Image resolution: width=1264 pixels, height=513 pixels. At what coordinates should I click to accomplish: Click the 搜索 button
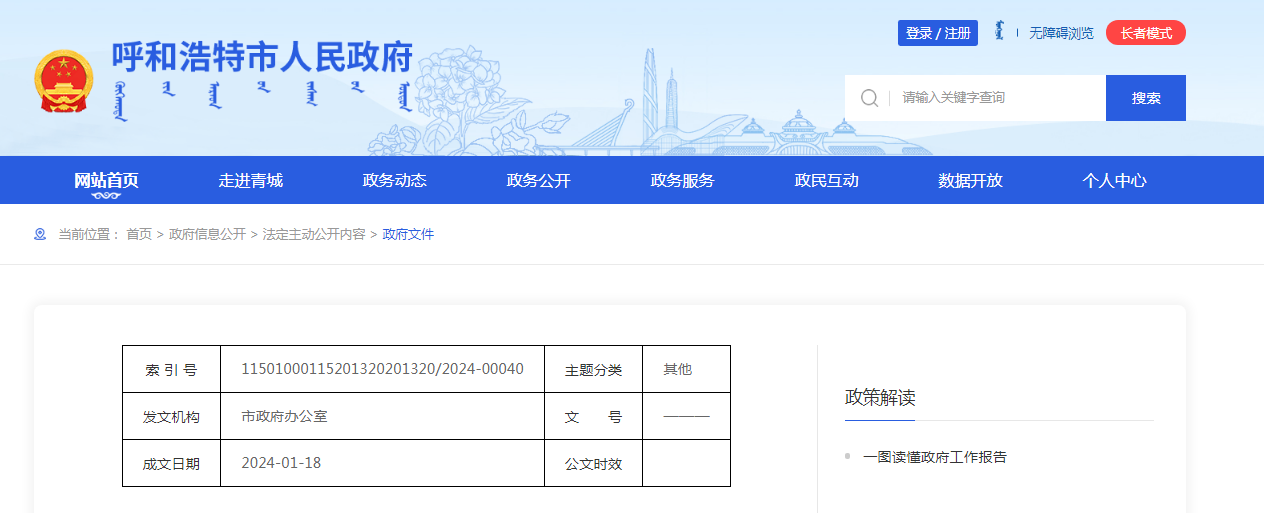pos(1146,98)
